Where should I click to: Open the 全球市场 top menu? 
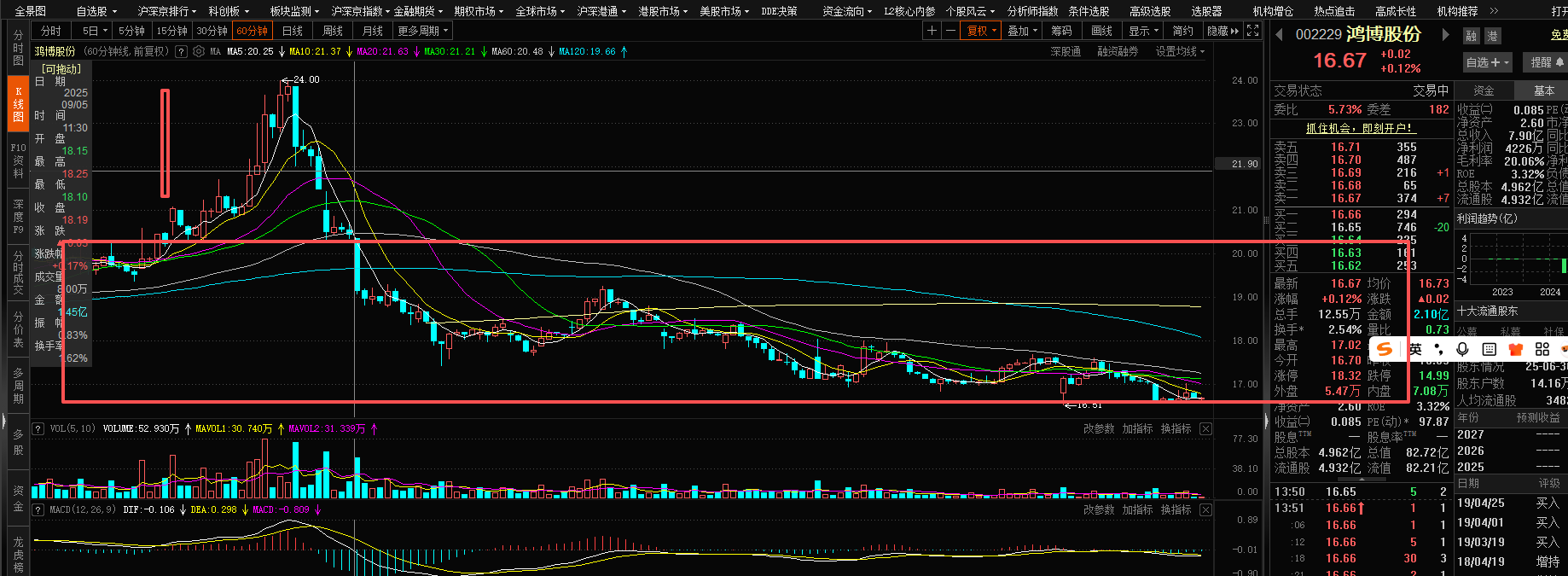540,11
